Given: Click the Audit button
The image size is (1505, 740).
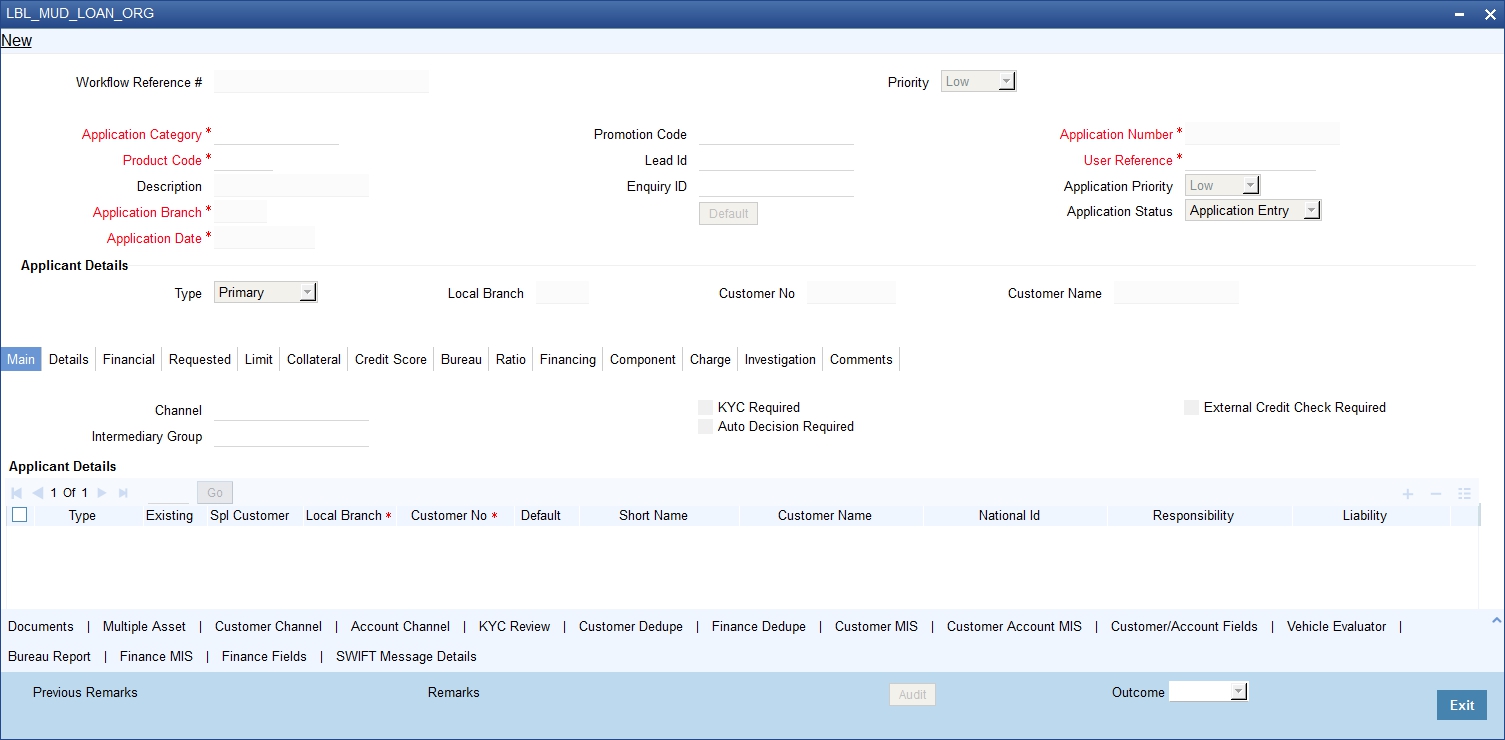Looking at the screenshot, I should pos(912,694).
